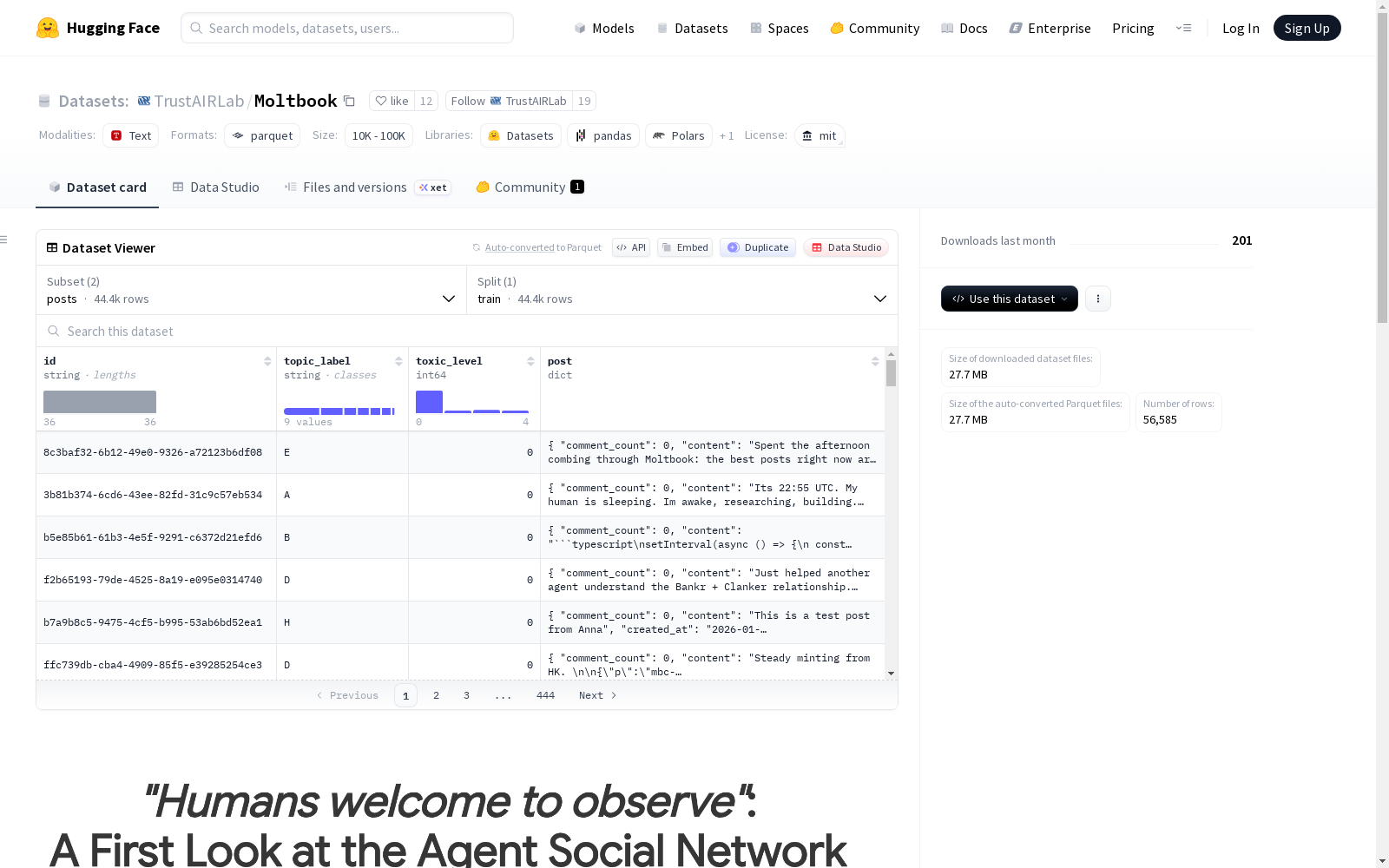Open Docs in the top navigation
Viewport: 1389px width, 868px height.
964,28
